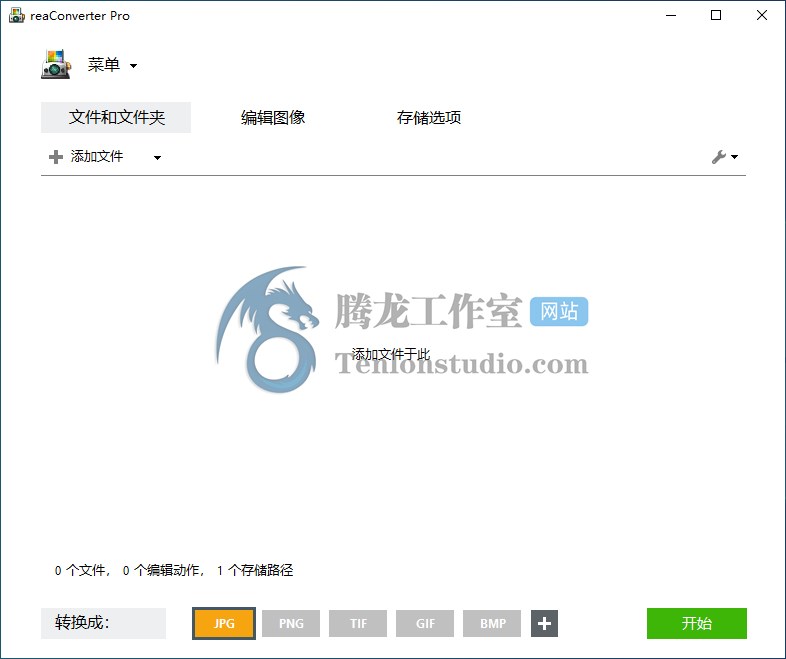Screen dimensions: 786x659
Task: Click the green 开始 button
Action: [x=697, y=623]
